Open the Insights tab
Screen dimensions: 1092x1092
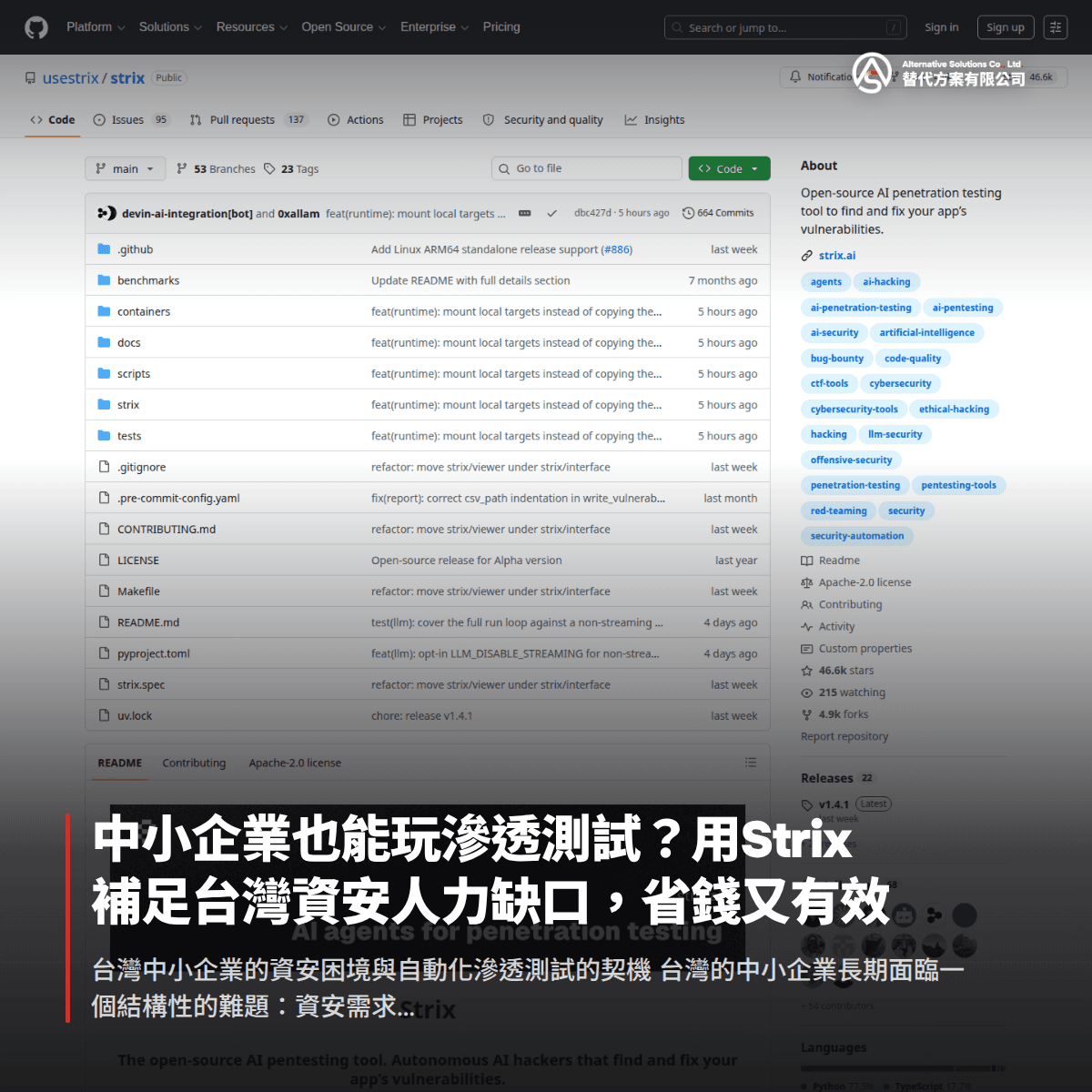tap(655, 119)
